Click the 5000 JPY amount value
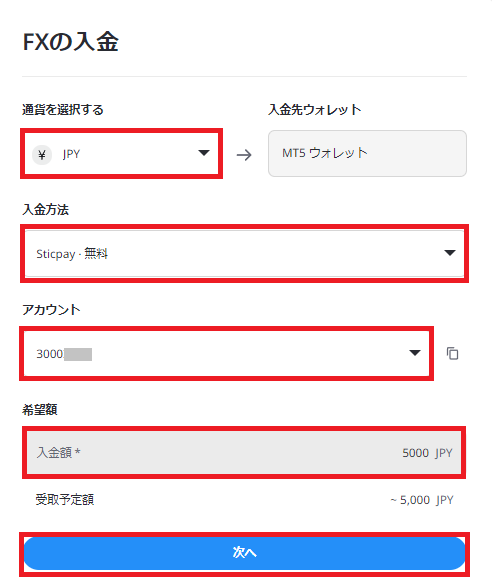Screen dimensions: 492x587 (427, 453)
